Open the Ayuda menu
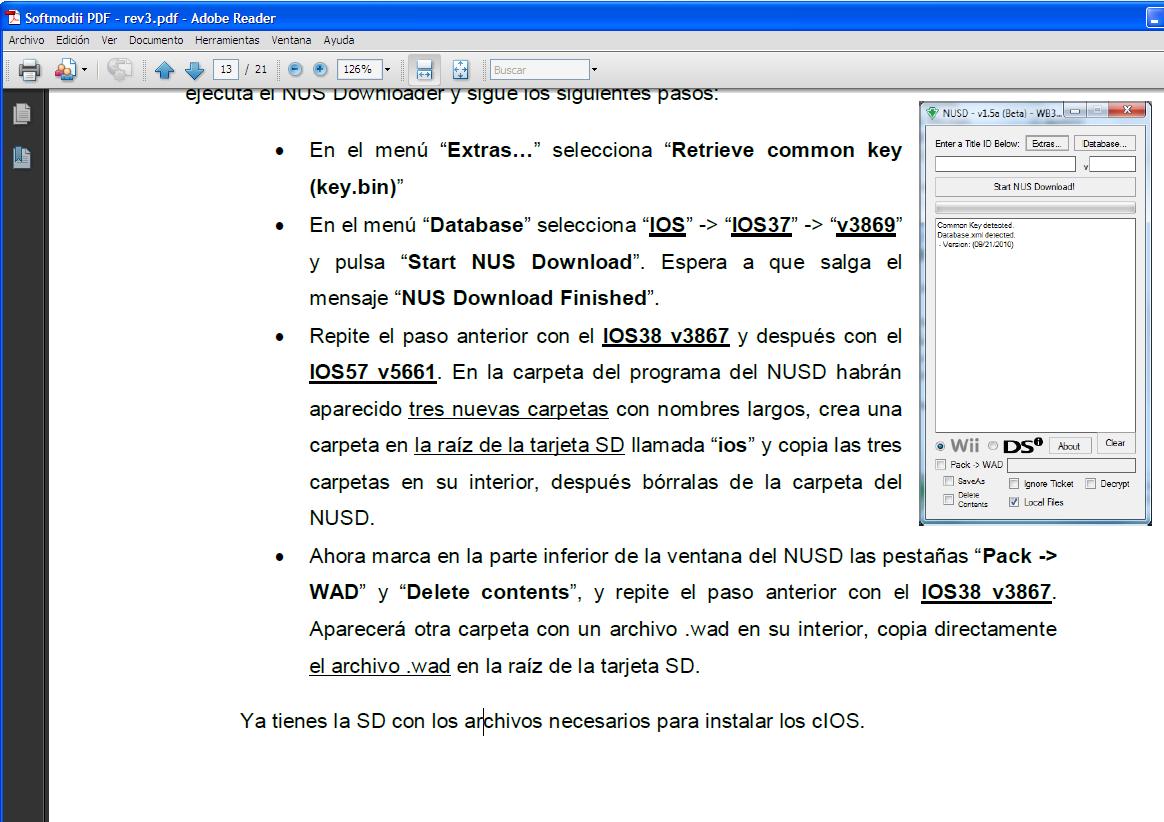The image size is (1164, 822). coord(339,40)
